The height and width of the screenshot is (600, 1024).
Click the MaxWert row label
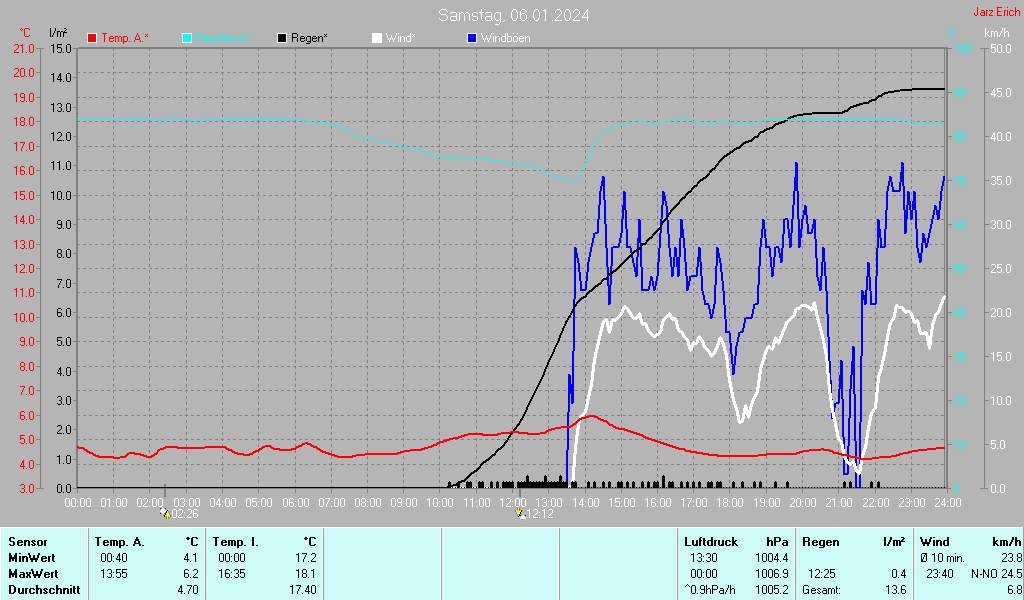pyautogui.click(x=31, y=574)
